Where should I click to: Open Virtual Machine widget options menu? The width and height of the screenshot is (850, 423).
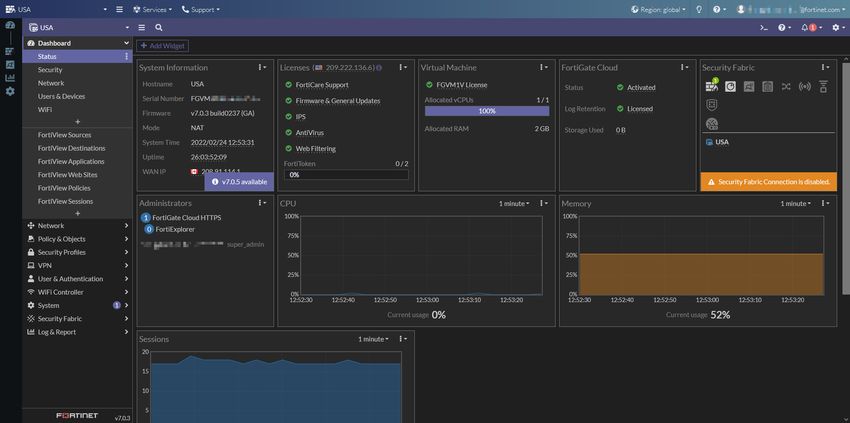(543, 67)
